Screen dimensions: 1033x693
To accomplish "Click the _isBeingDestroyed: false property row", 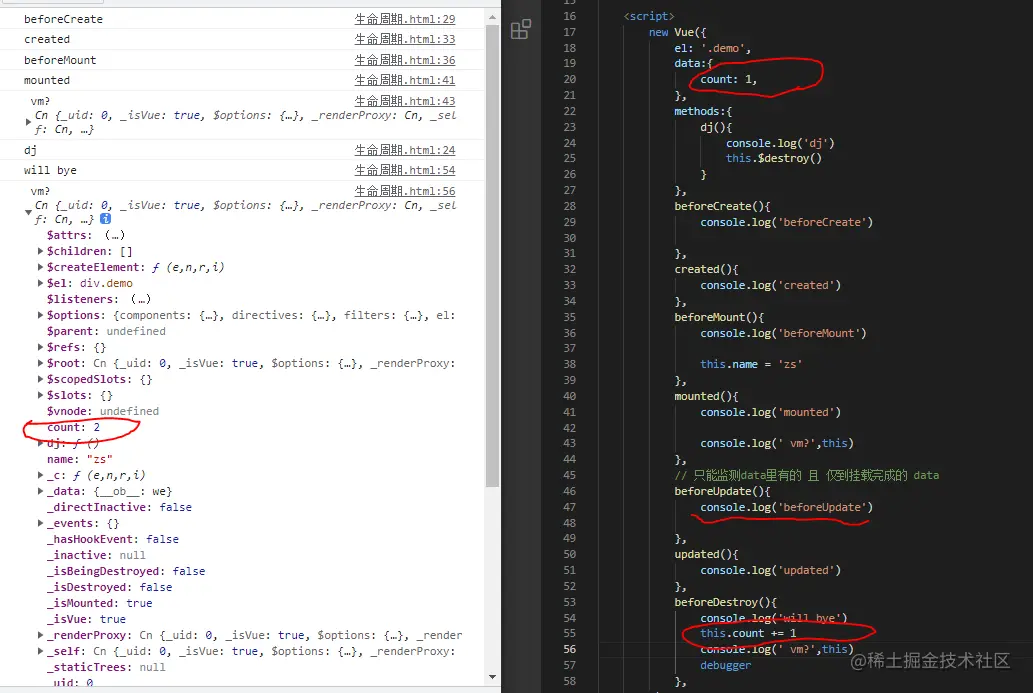I will (x=126, y=571).
